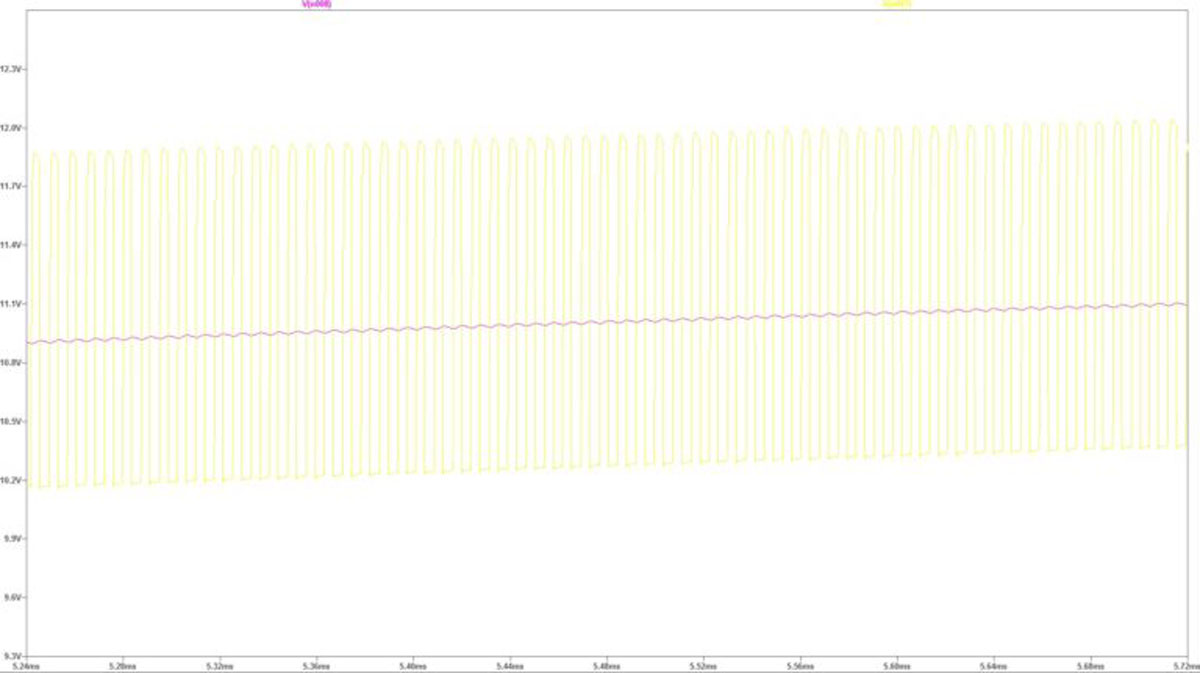Click the 5.40ms time axis label
The image size is (1200, 673).
pos(412,664)
